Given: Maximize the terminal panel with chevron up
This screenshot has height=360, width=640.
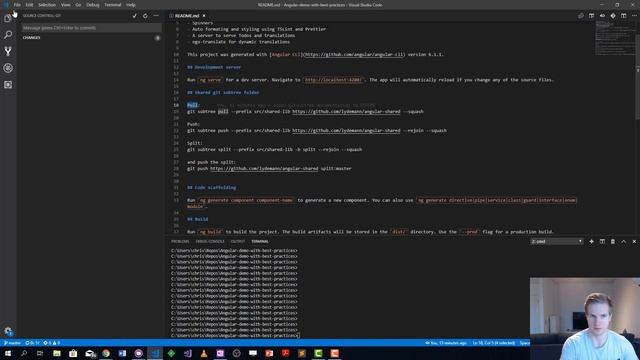Looking at the screenshot, I should (x=623, y=242).
